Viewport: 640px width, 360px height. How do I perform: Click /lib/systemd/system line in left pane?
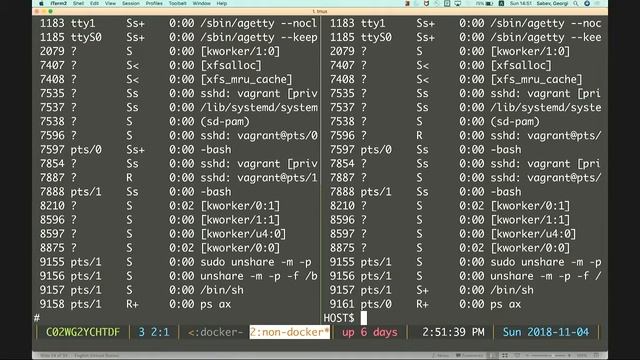(x=259, y=107)
